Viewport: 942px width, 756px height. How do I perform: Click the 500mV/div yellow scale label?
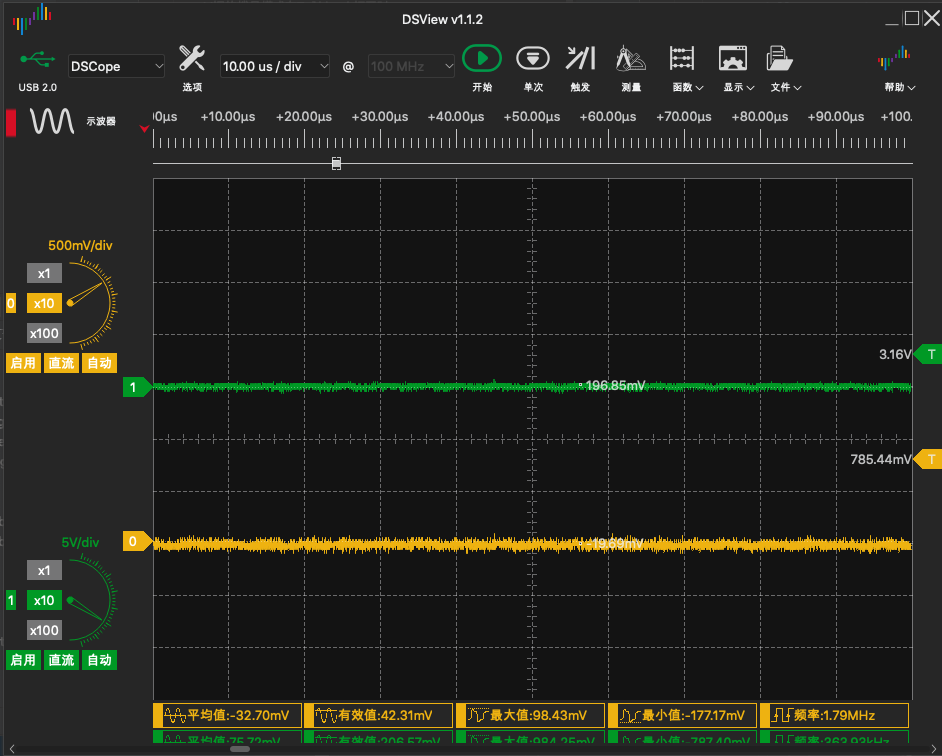pos(81,245)
